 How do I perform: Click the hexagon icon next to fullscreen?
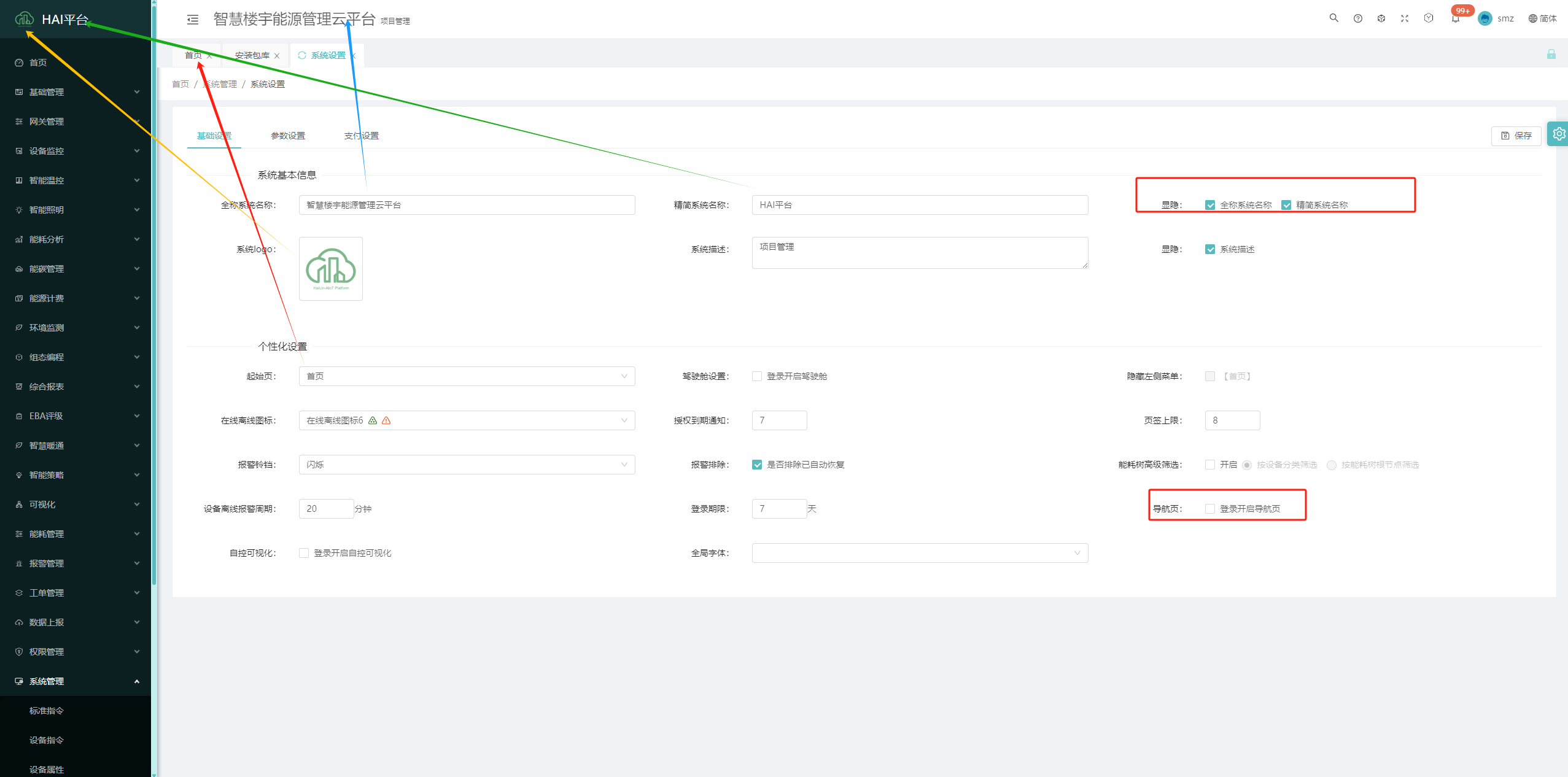coord(1429,18)
